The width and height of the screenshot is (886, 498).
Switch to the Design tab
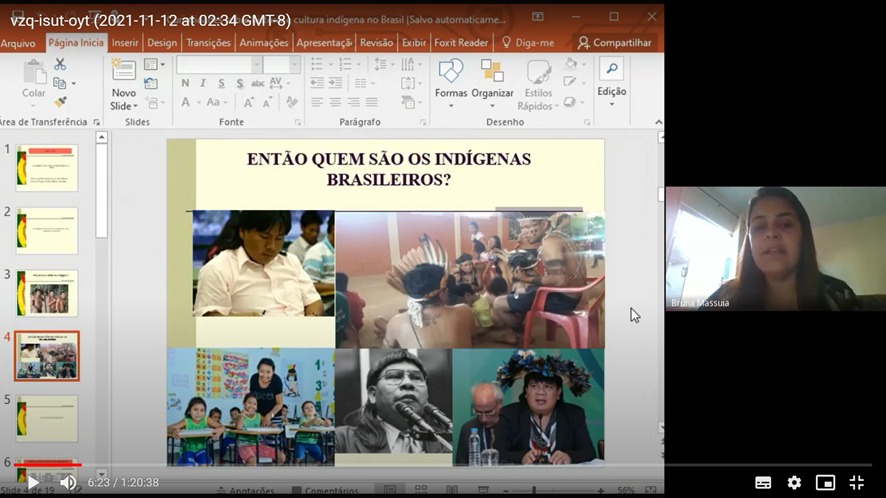tap(162, 42)
